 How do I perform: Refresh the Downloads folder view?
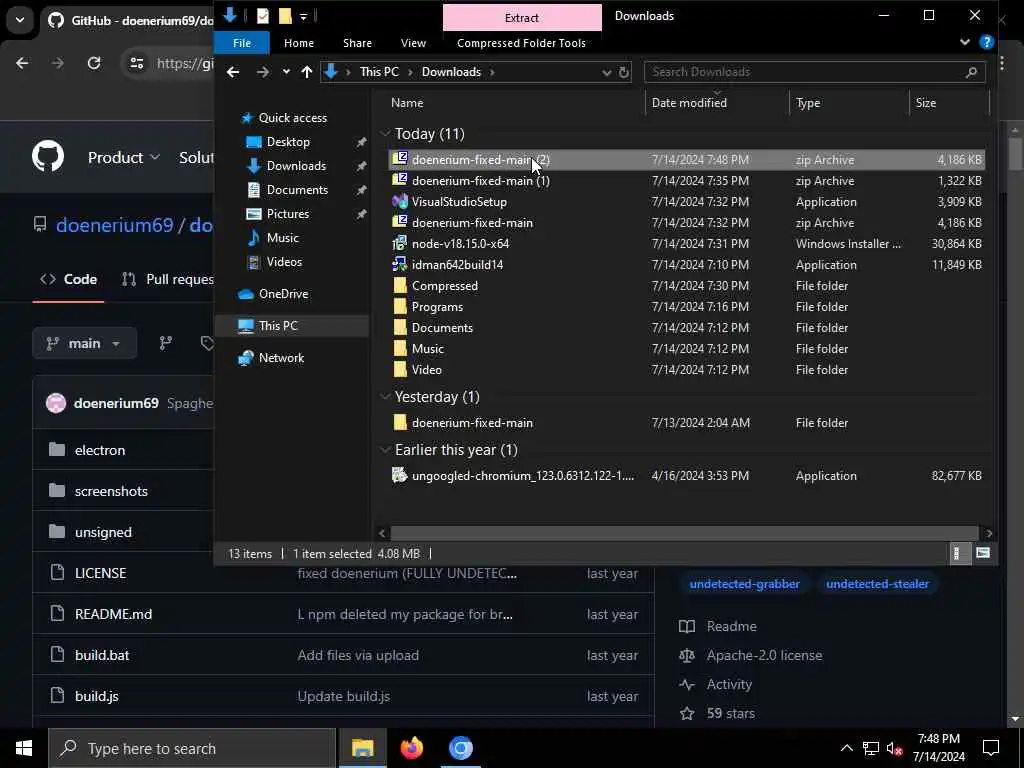[x=624, y=72]
